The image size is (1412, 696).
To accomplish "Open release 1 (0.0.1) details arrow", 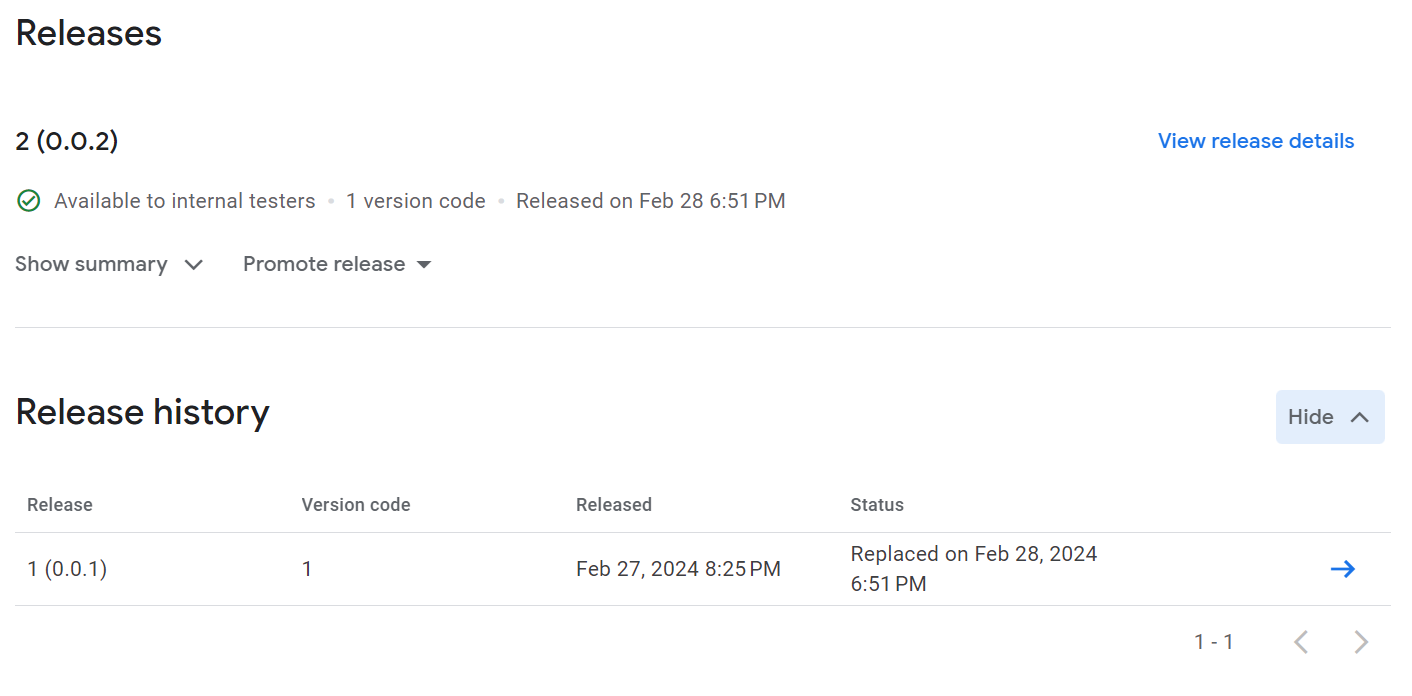I will click(1342, 569).
